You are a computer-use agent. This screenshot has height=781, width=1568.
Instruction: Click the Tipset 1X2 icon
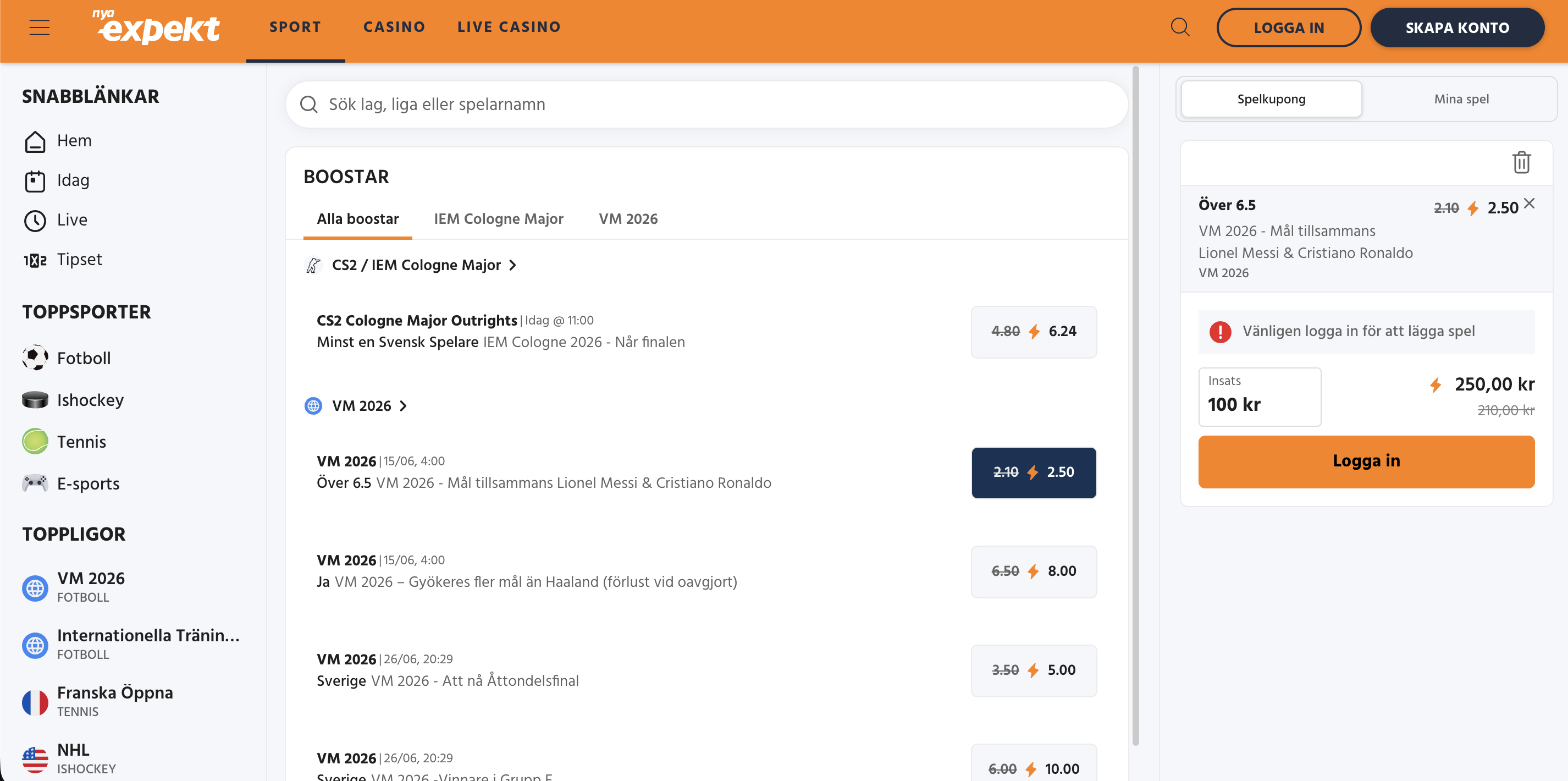tap(35, 260)
